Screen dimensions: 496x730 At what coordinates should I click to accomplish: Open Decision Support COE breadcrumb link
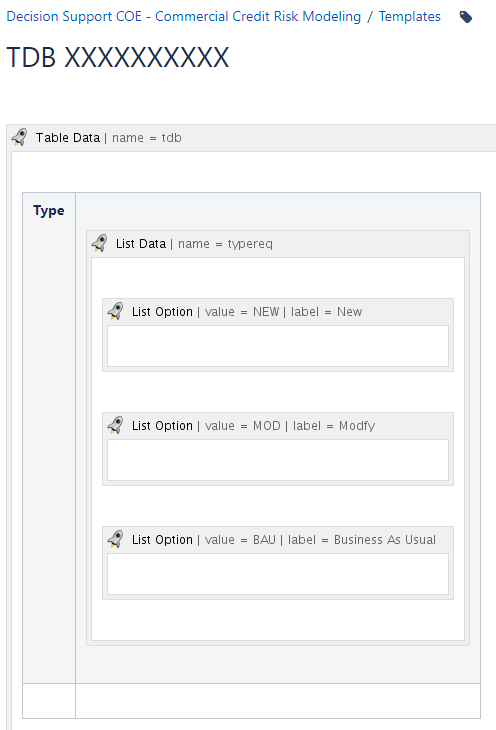pyautogui.click(x=183, y=16)
